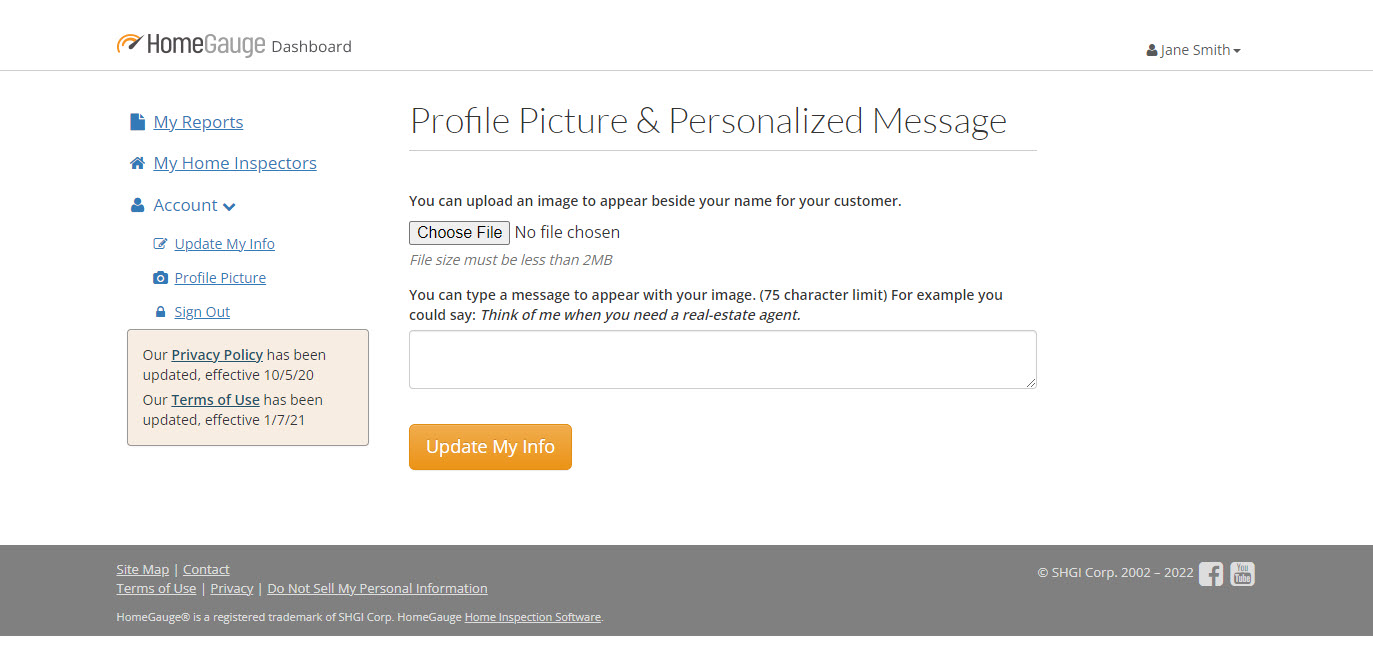Go to My Home Inspectors

click(x=235, y=163)
